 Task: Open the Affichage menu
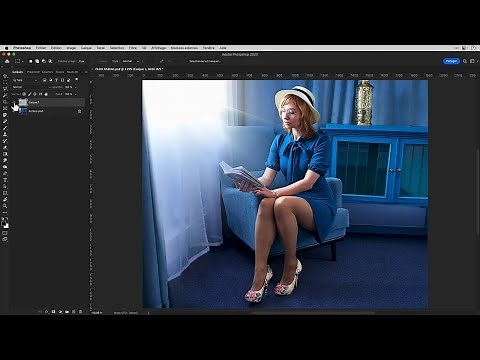tap(159, 48)
